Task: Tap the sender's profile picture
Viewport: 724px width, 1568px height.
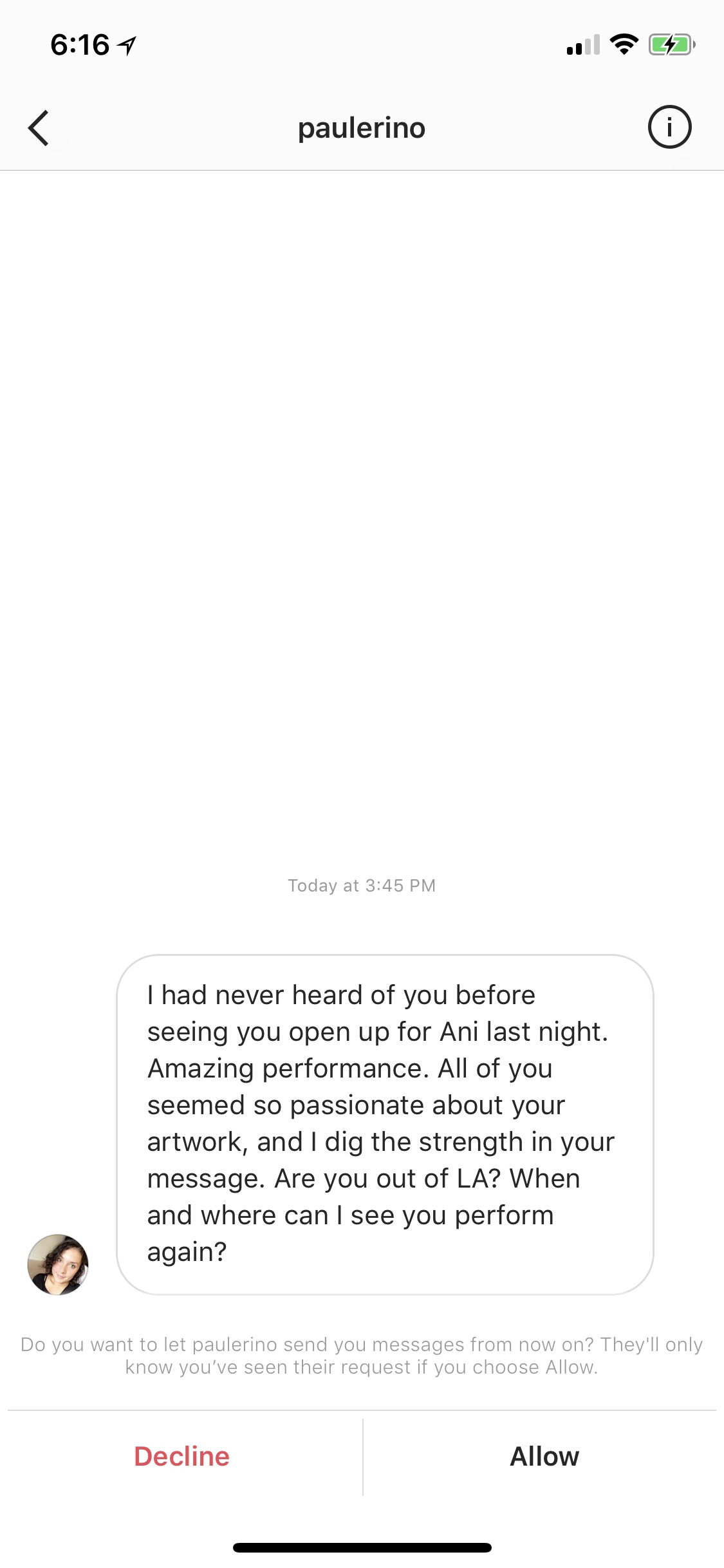Action: (58, 1264)
